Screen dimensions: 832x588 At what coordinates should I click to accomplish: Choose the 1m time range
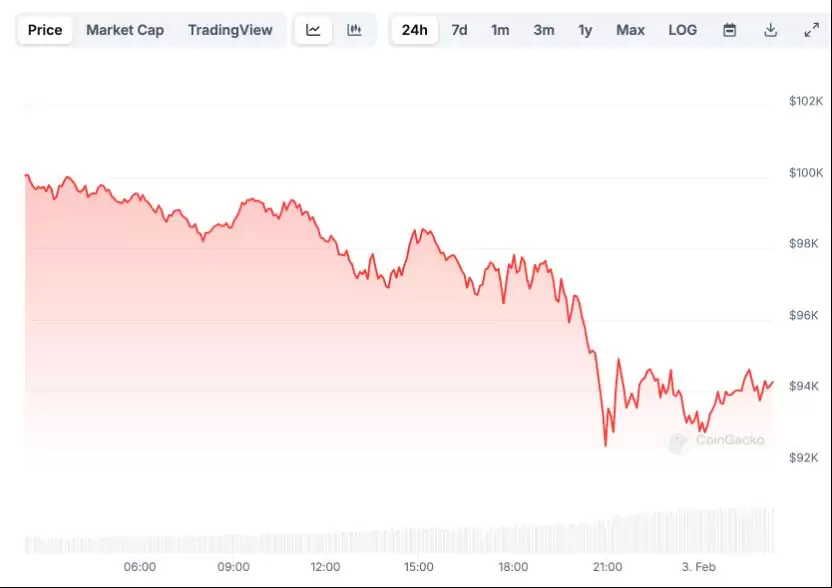pyautogui.click(x=500, y=30)
